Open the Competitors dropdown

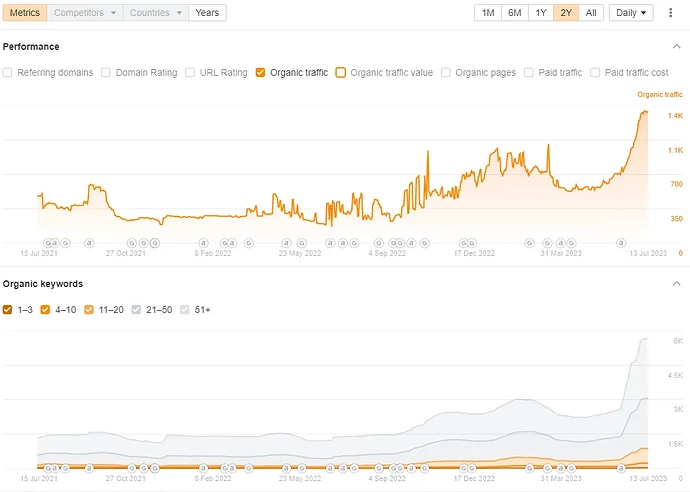[85, 13]
